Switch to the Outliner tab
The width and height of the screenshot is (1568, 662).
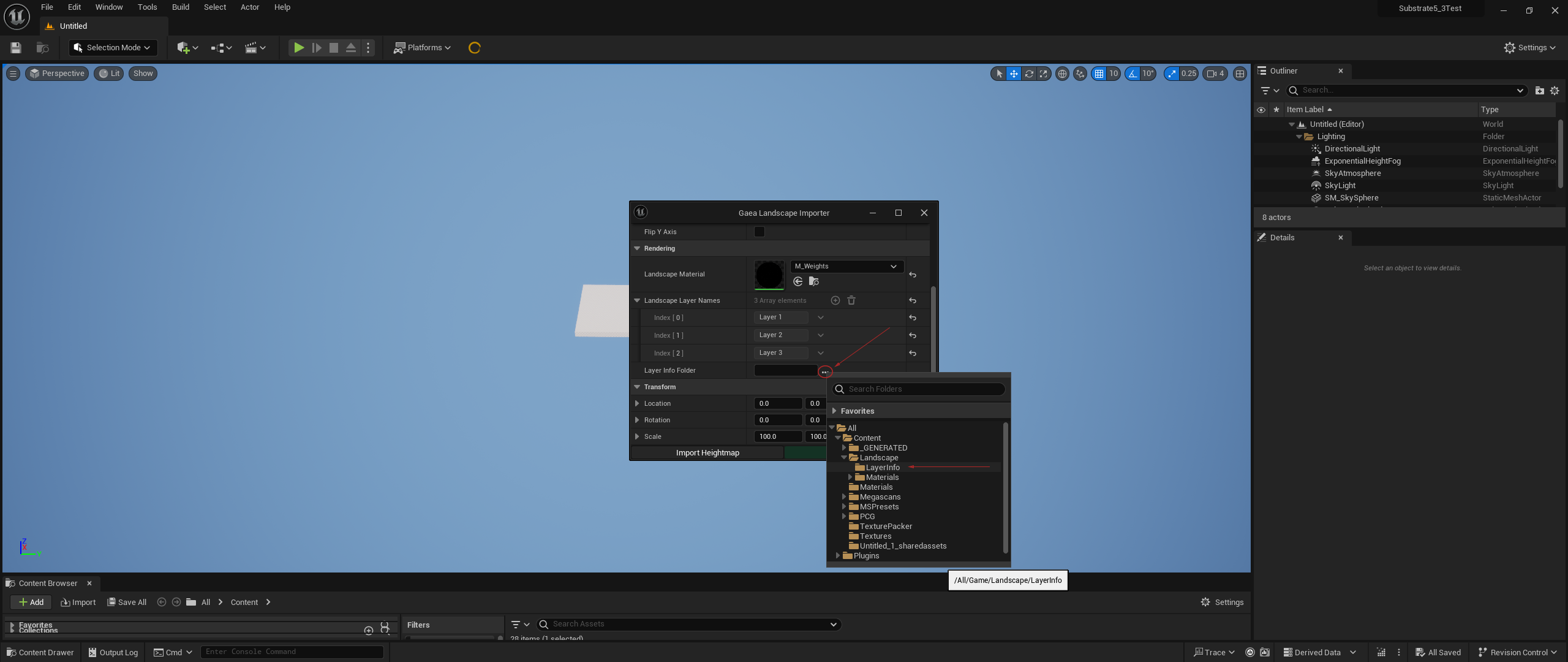pyautogui.click(x=1283, y=71)
